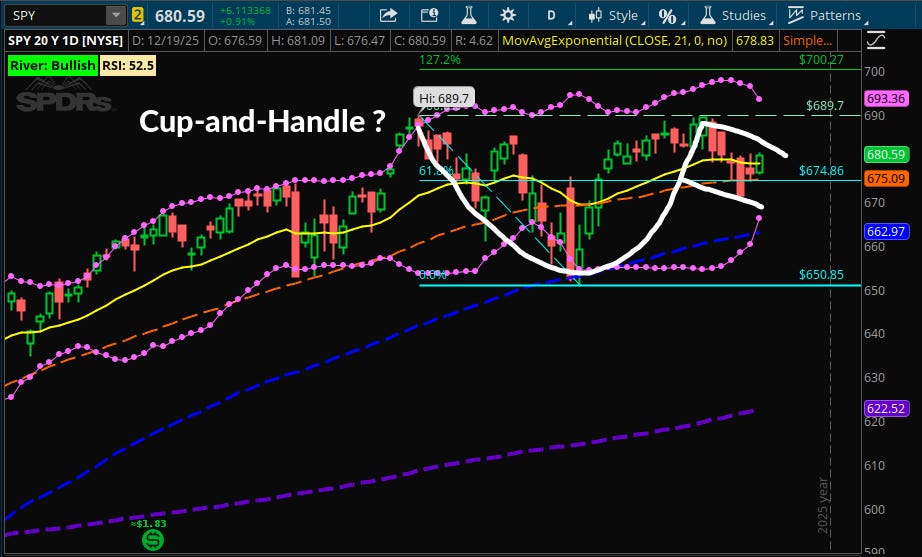Image resolution: width=922 pixels, height=557 pixels.
Task: Click the $700.27 Fibonacci level label
Action: 821,59
